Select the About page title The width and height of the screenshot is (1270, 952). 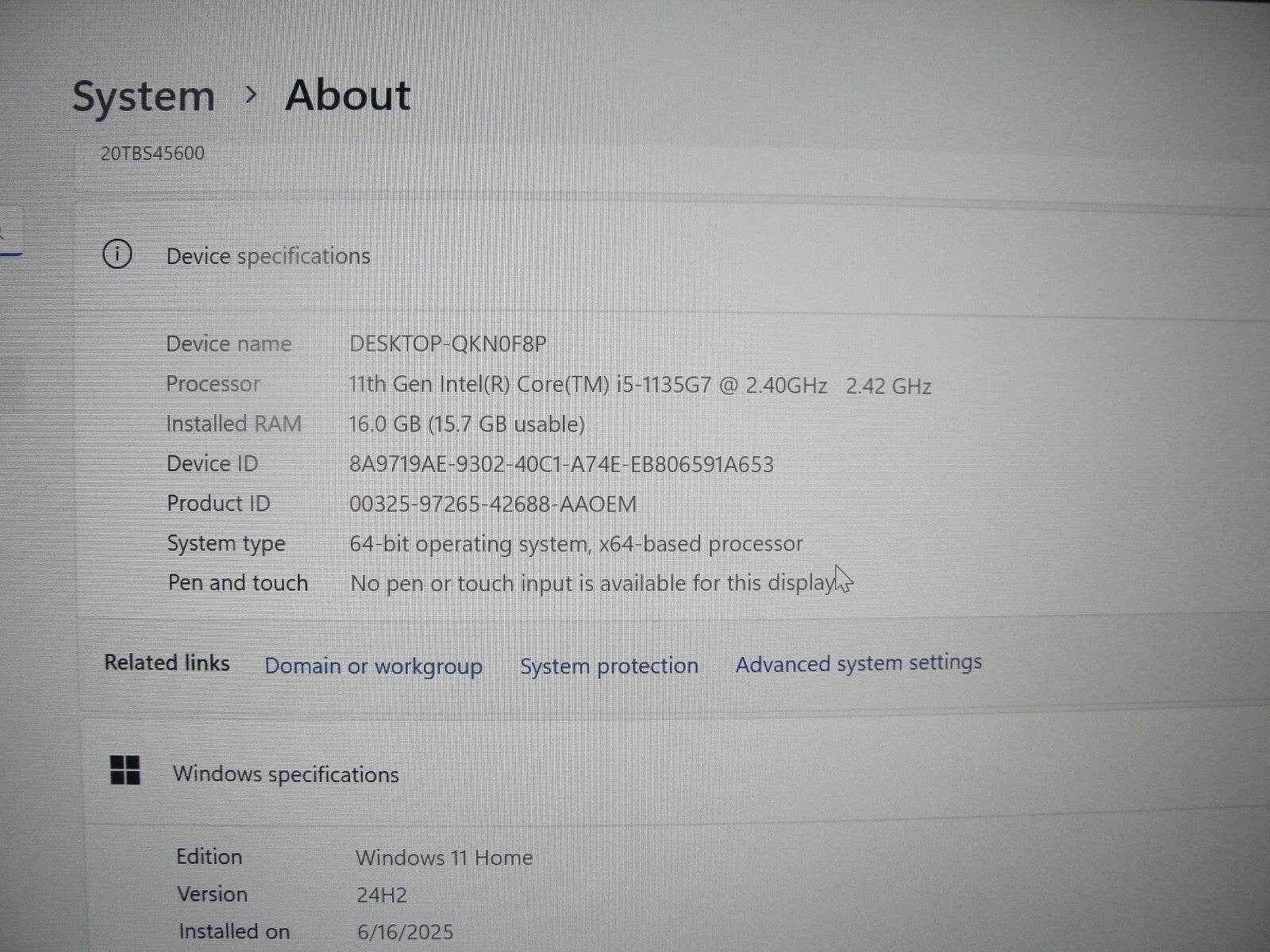pos(347,95)
